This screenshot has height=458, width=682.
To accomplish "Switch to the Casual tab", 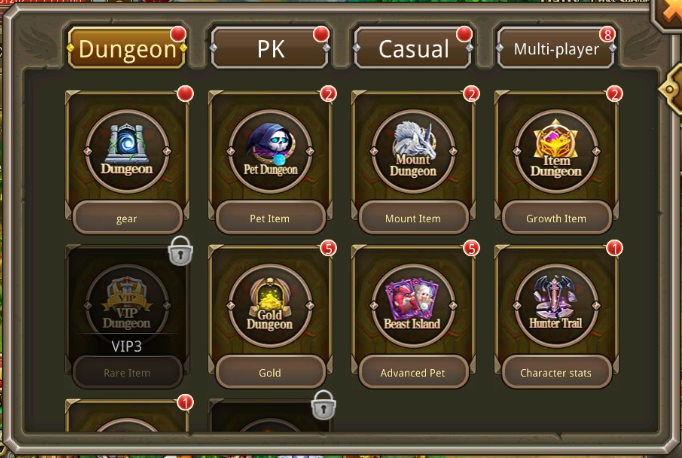I will [413, 48].
